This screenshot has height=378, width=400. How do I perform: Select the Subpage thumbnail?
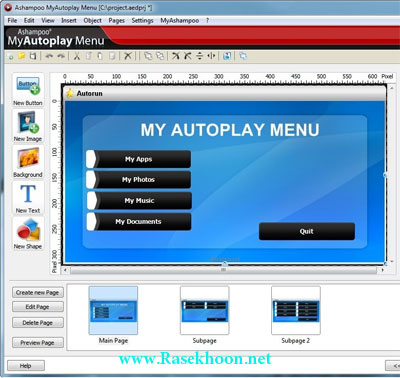pyautogui.click(x=205, y=310)
